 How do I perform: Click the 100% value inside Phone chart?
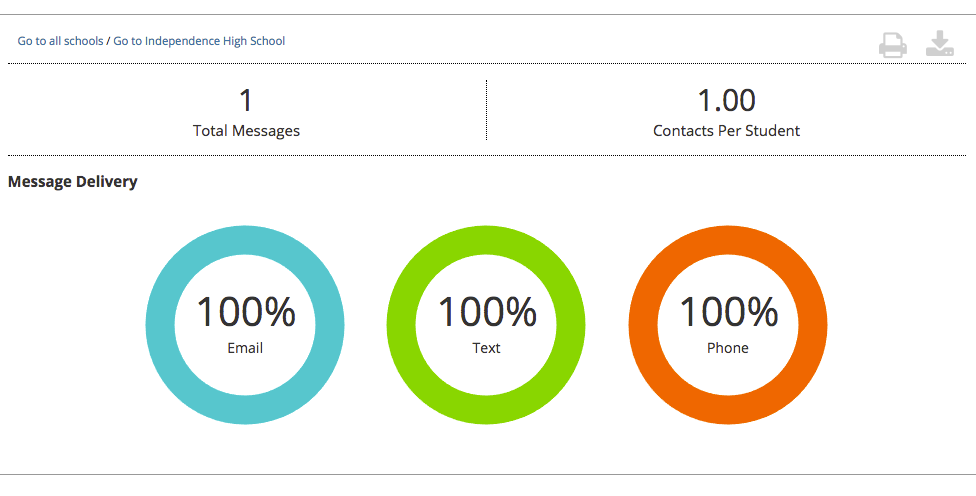729,312
